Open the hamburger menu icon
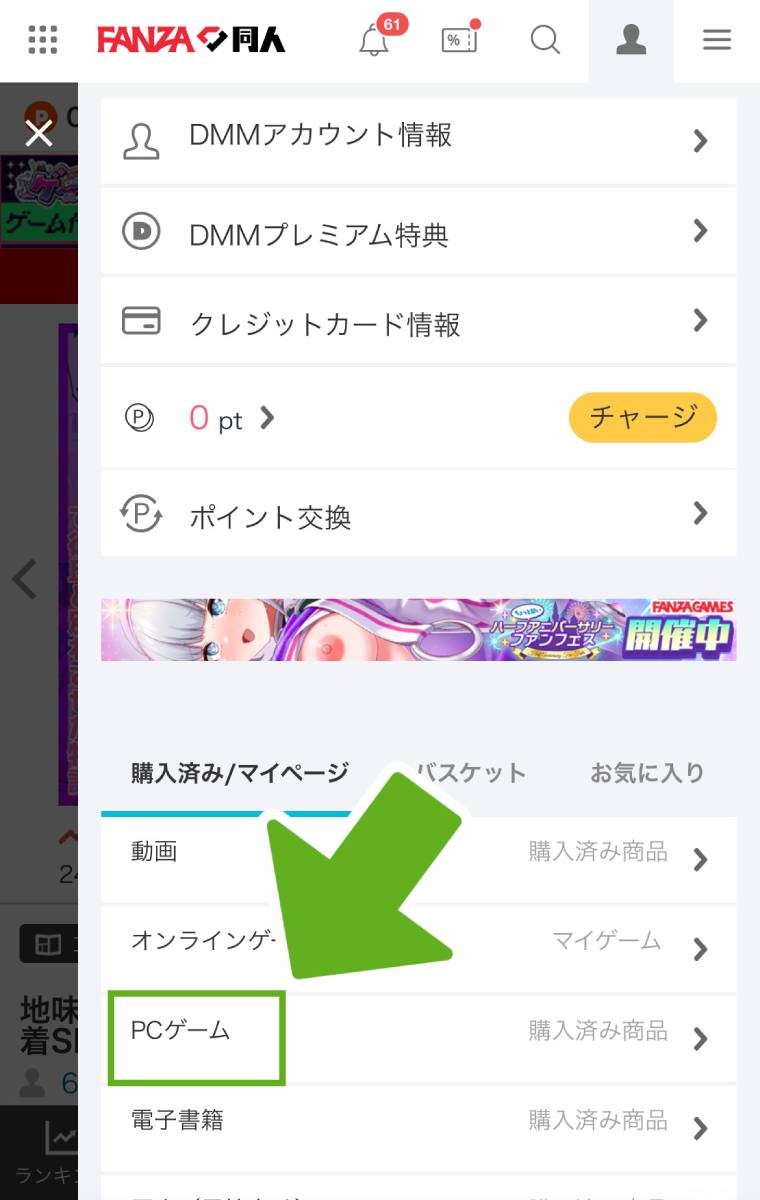Image resolution: width=760 pixels, height=1200 pixels. click(x=717, y=40)
